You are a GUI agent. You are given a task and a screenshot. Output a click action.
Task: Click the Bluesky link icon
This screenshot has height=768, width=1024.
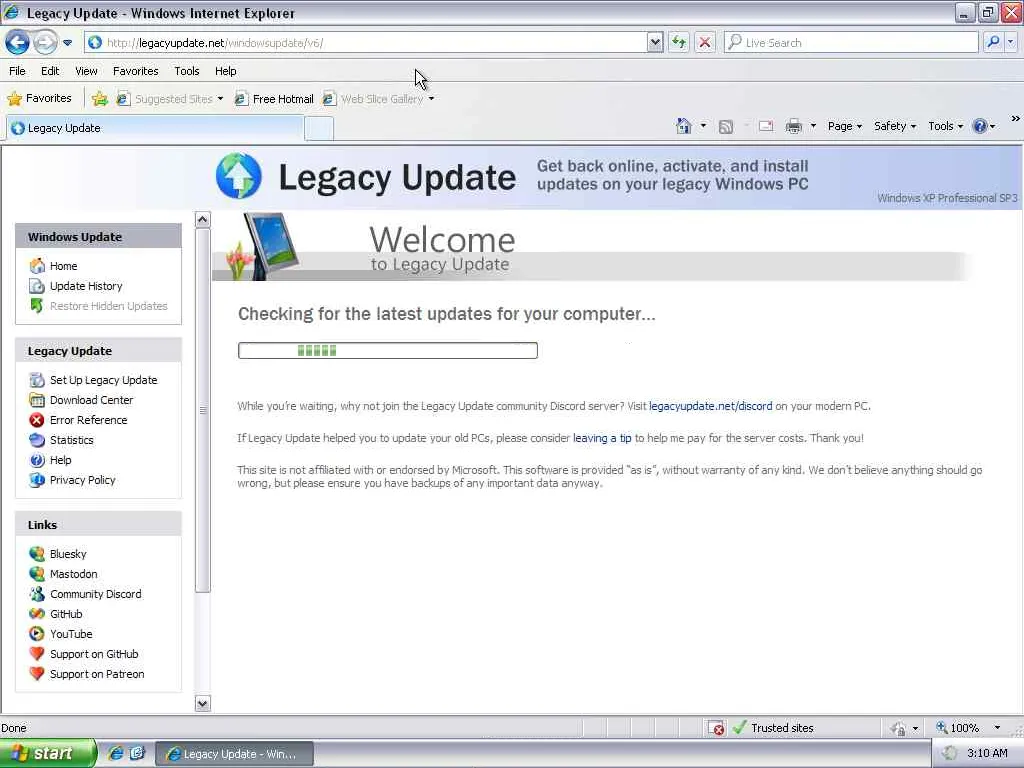click(37, 554)
